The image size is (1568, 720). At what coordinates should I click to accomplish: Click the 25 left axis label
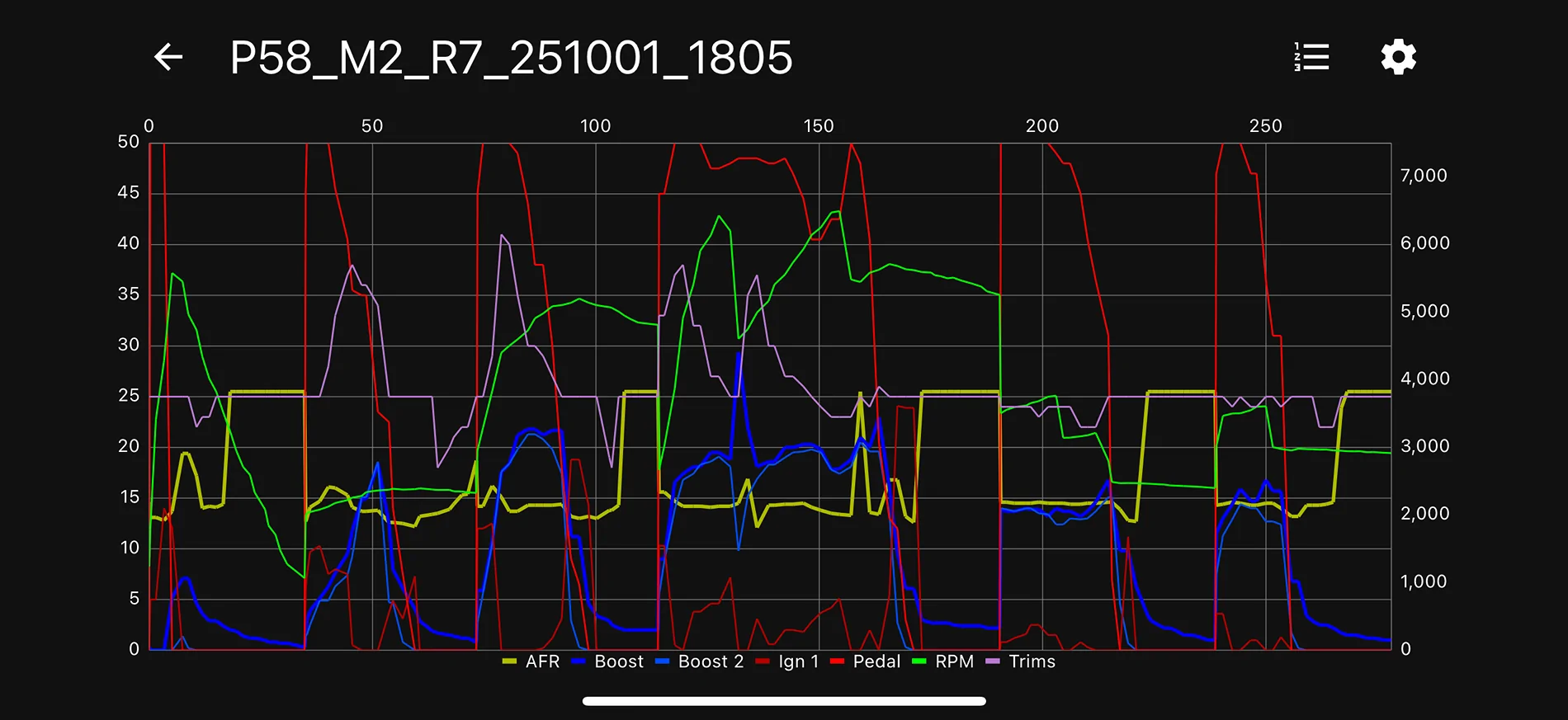[129, 396]
